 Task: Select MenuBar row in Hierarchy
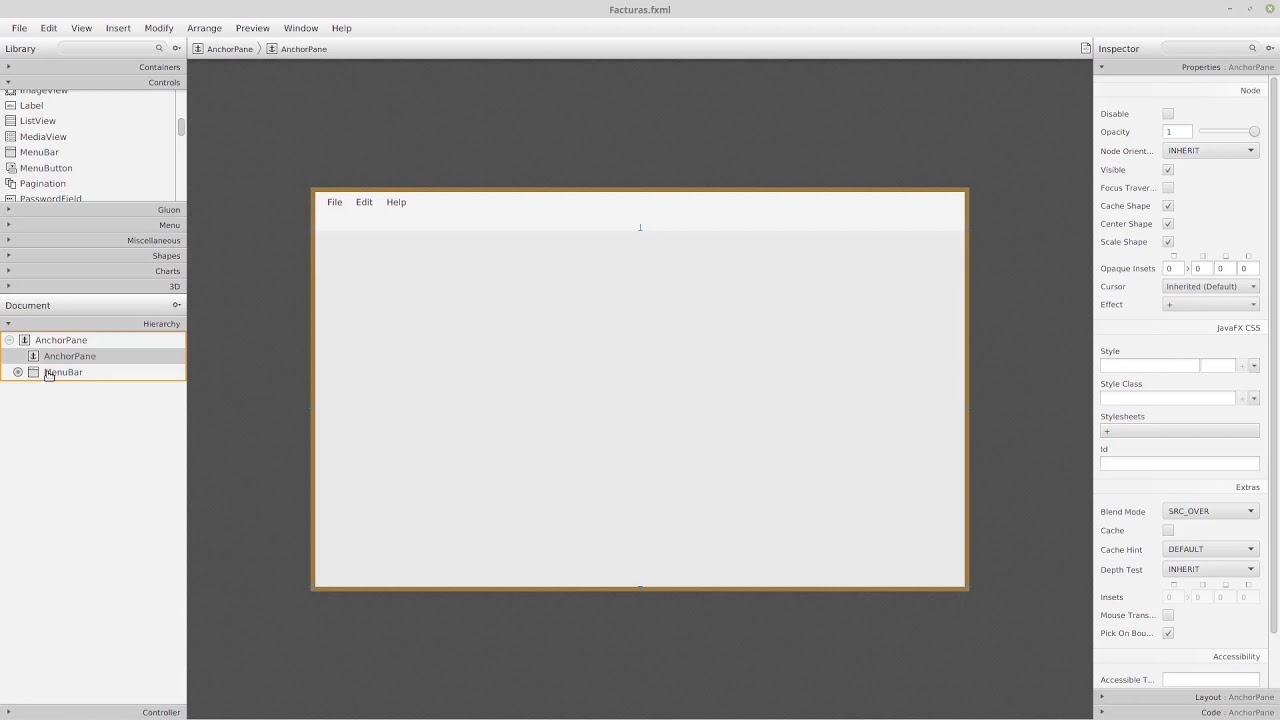[93, 372]
